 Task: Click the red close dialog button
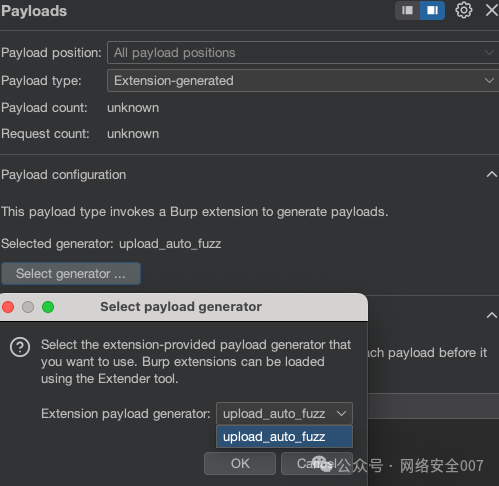pos(8,307)
